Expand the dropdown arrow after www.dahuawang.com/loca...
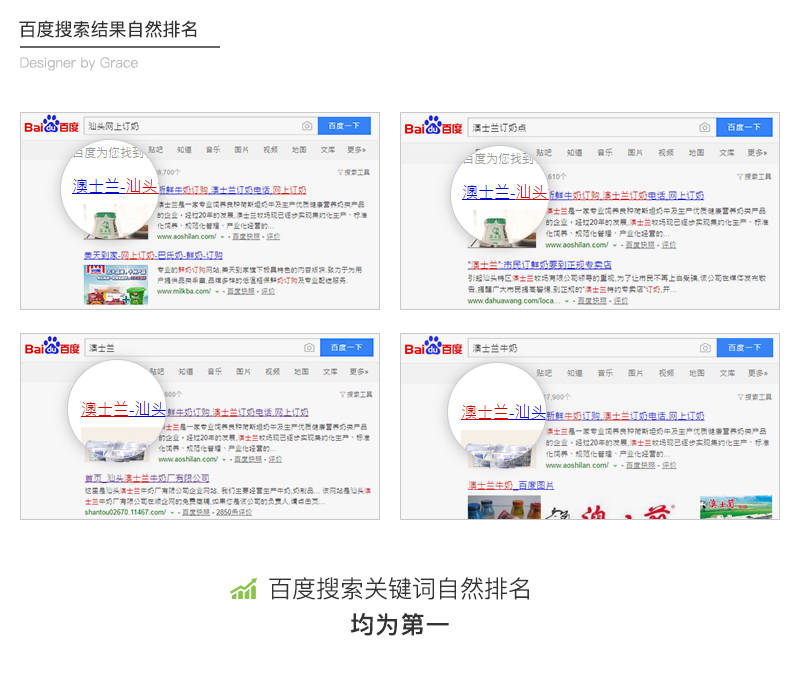The image size is (800, 680). click(566, 301)
